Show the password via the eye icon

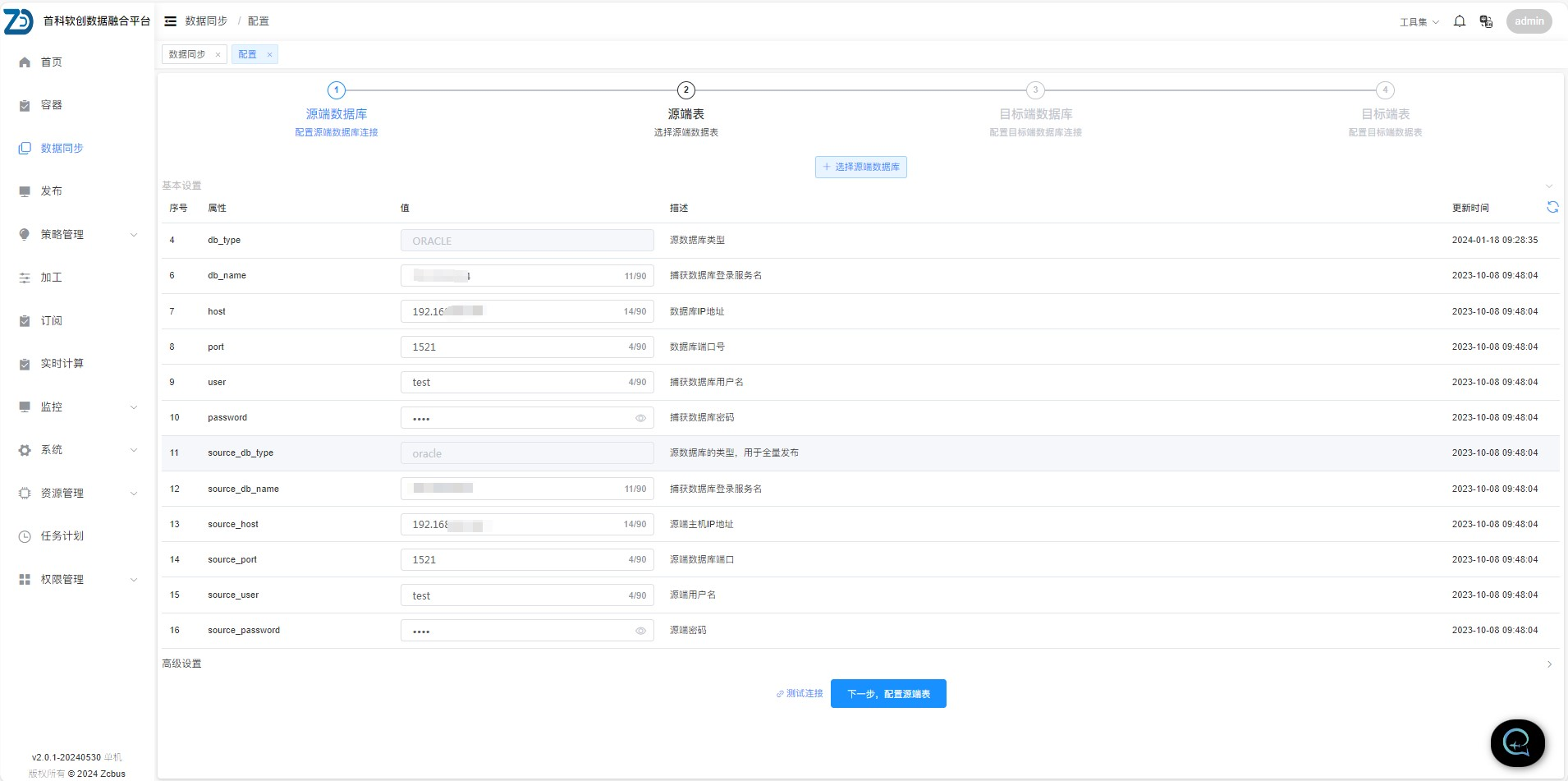[640, 418]
